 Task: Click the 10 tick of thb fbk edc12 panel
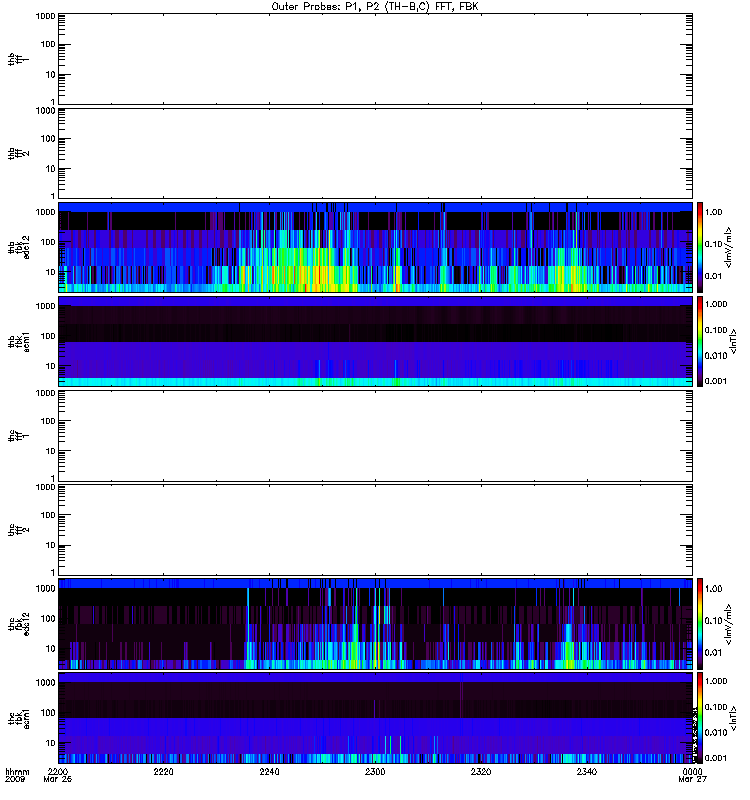(x=50, y=272)
